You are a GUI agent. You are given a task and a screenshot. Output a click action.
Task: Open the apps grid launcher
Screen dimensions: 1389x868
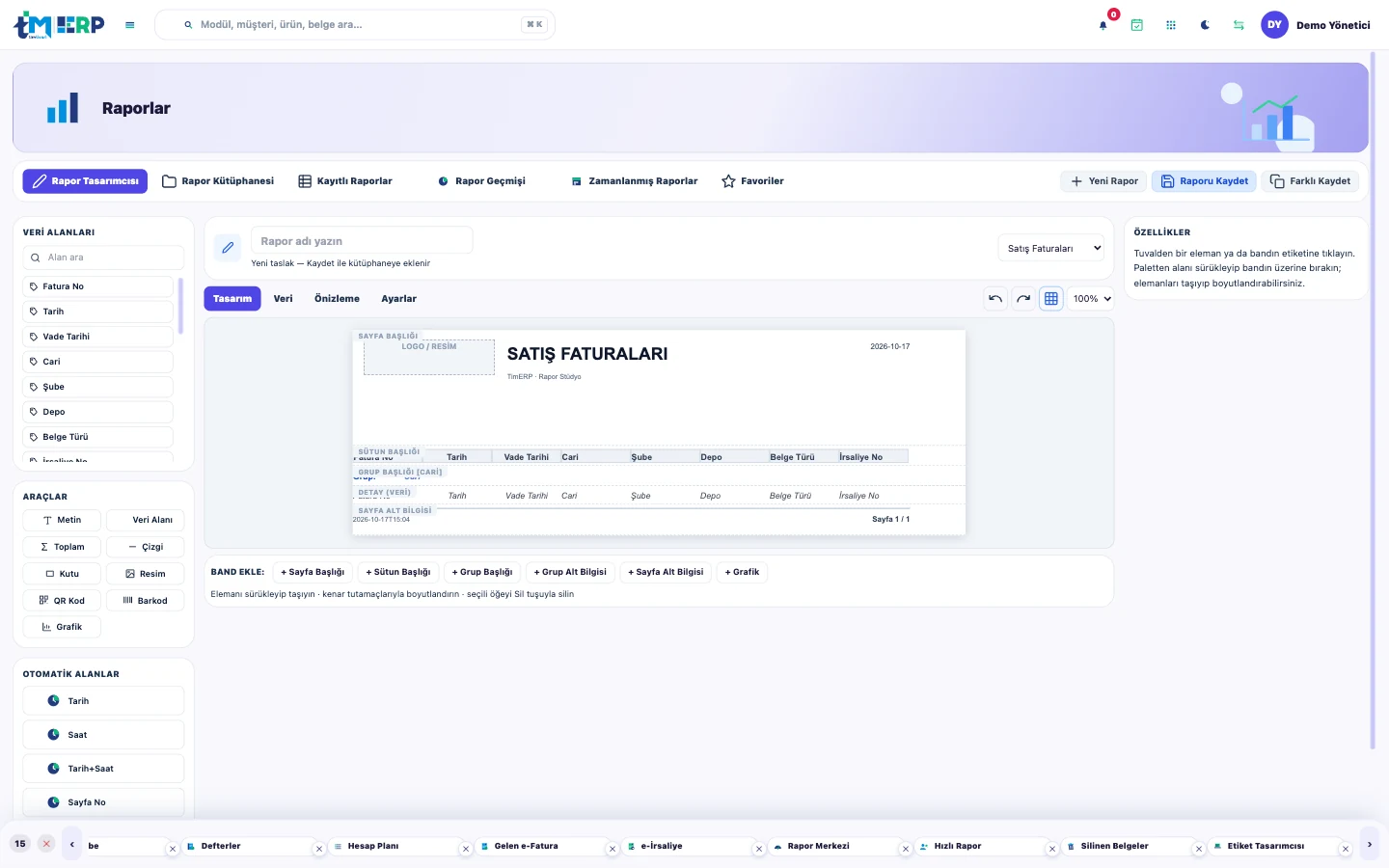[x=1171, y=25]
